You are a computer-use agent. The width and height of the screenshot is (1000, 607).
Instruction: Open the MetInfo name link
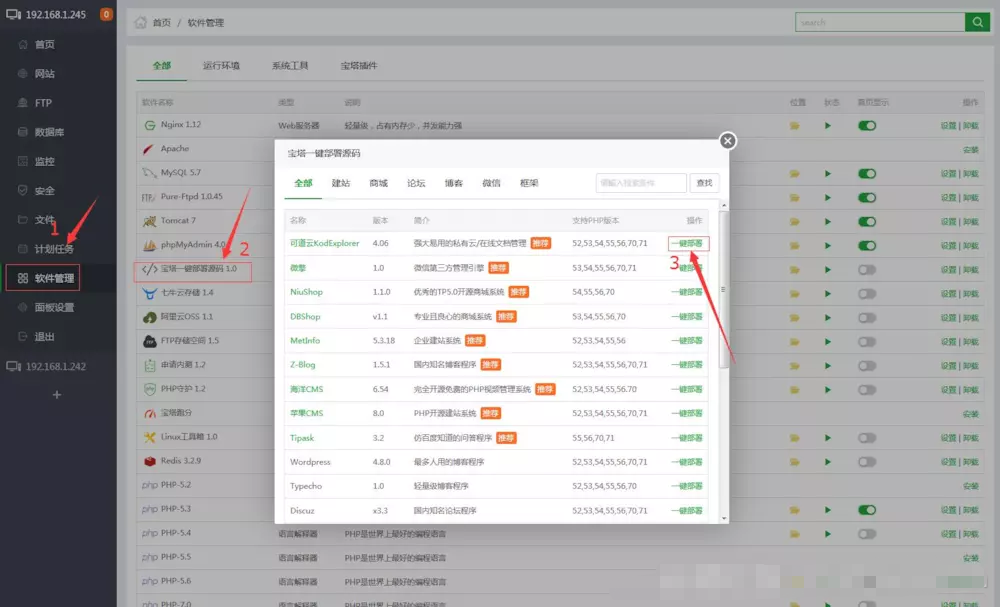pos(305,340)
